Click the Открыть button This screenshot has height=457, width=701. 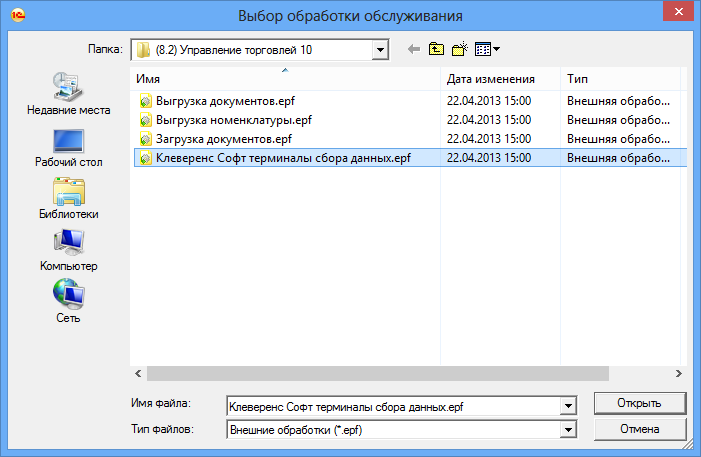coord(640,403)
